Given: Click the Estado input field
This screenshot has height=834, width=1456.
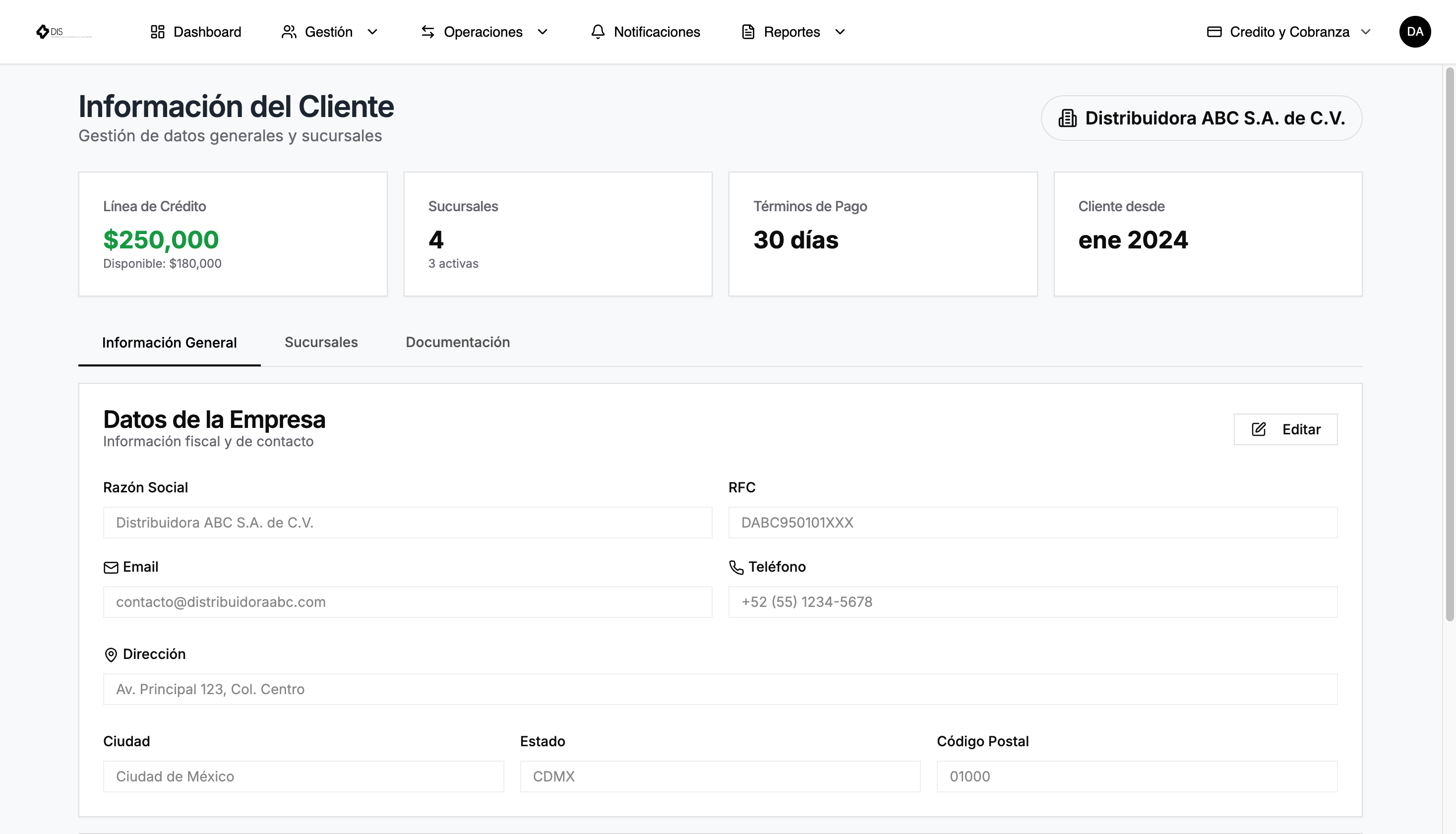Looking at the screenshot, I should pos(720,776).
